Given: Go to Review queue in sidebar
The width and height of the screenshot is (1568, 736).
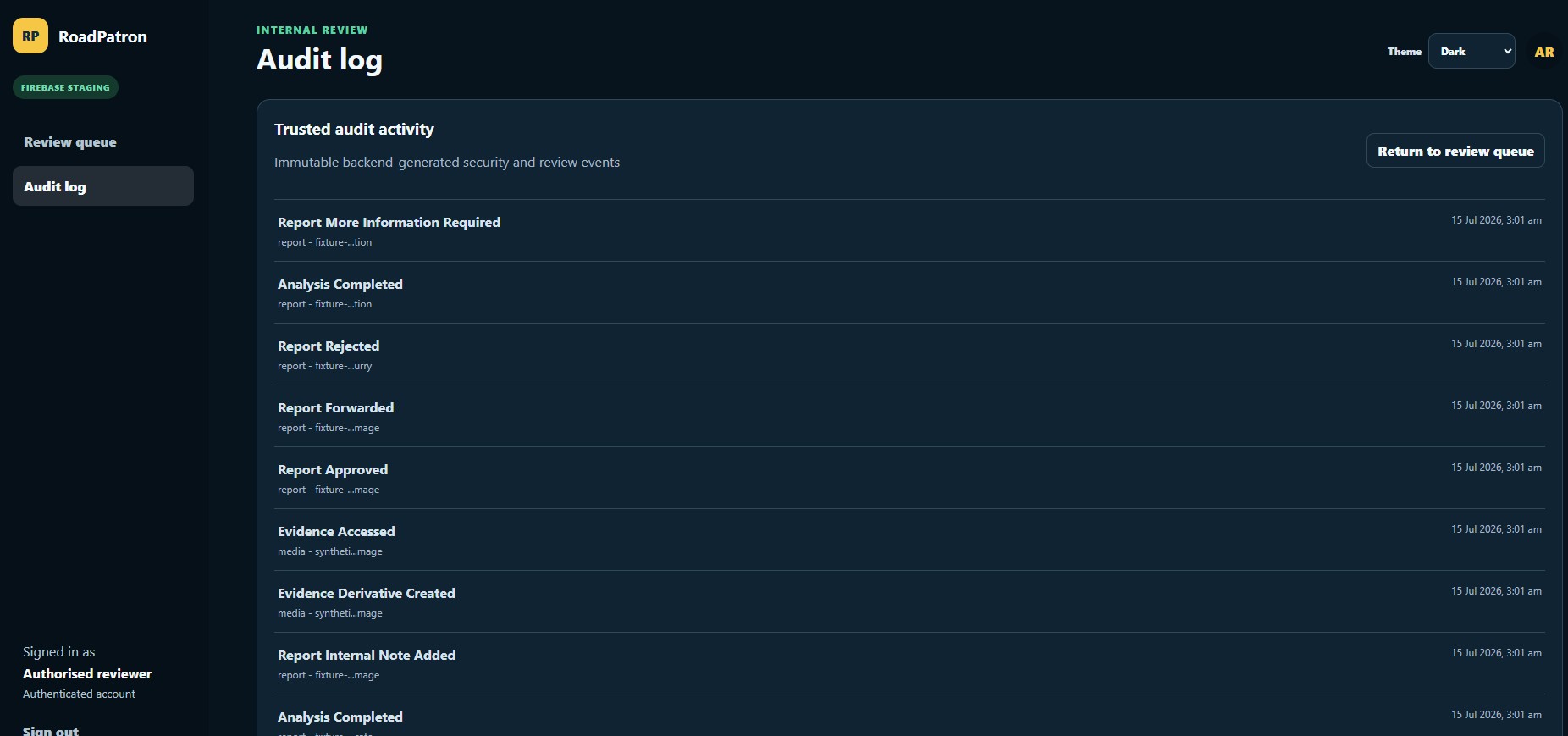Looking at the screenshot, I should (70, 141).
